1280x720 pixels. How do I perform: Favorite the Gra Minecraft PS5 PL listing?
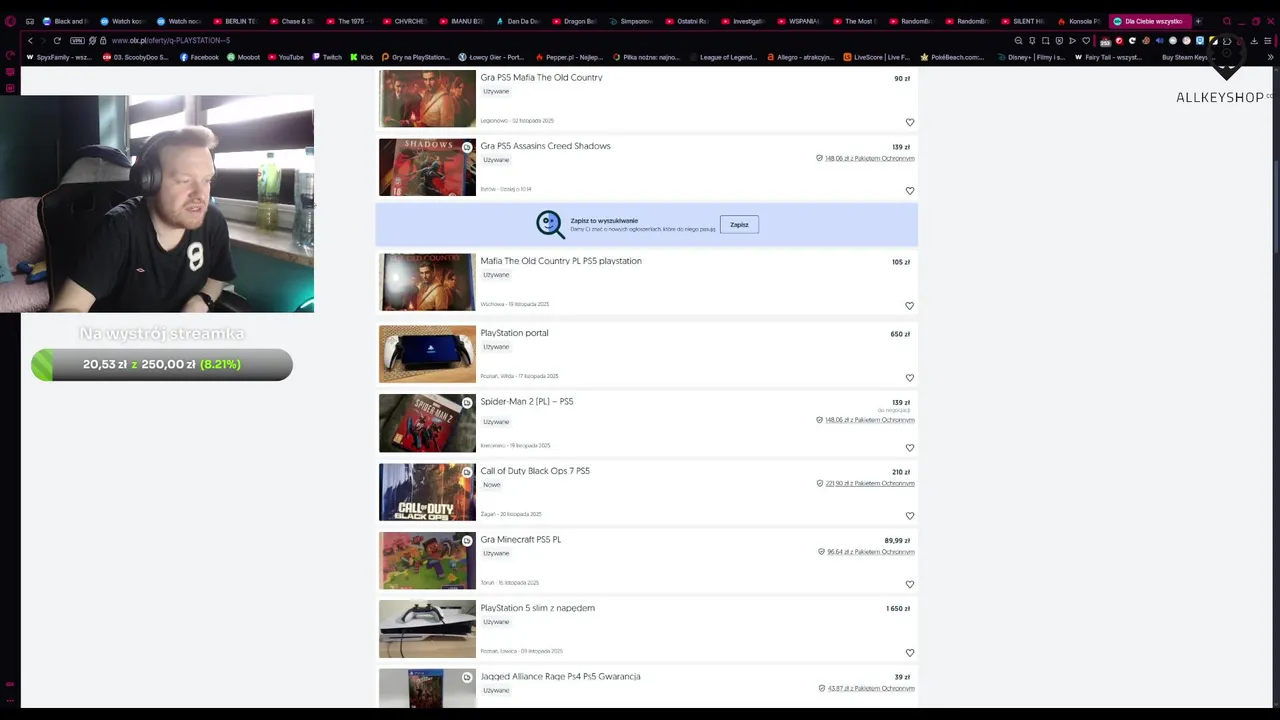(x=910, y=584)
